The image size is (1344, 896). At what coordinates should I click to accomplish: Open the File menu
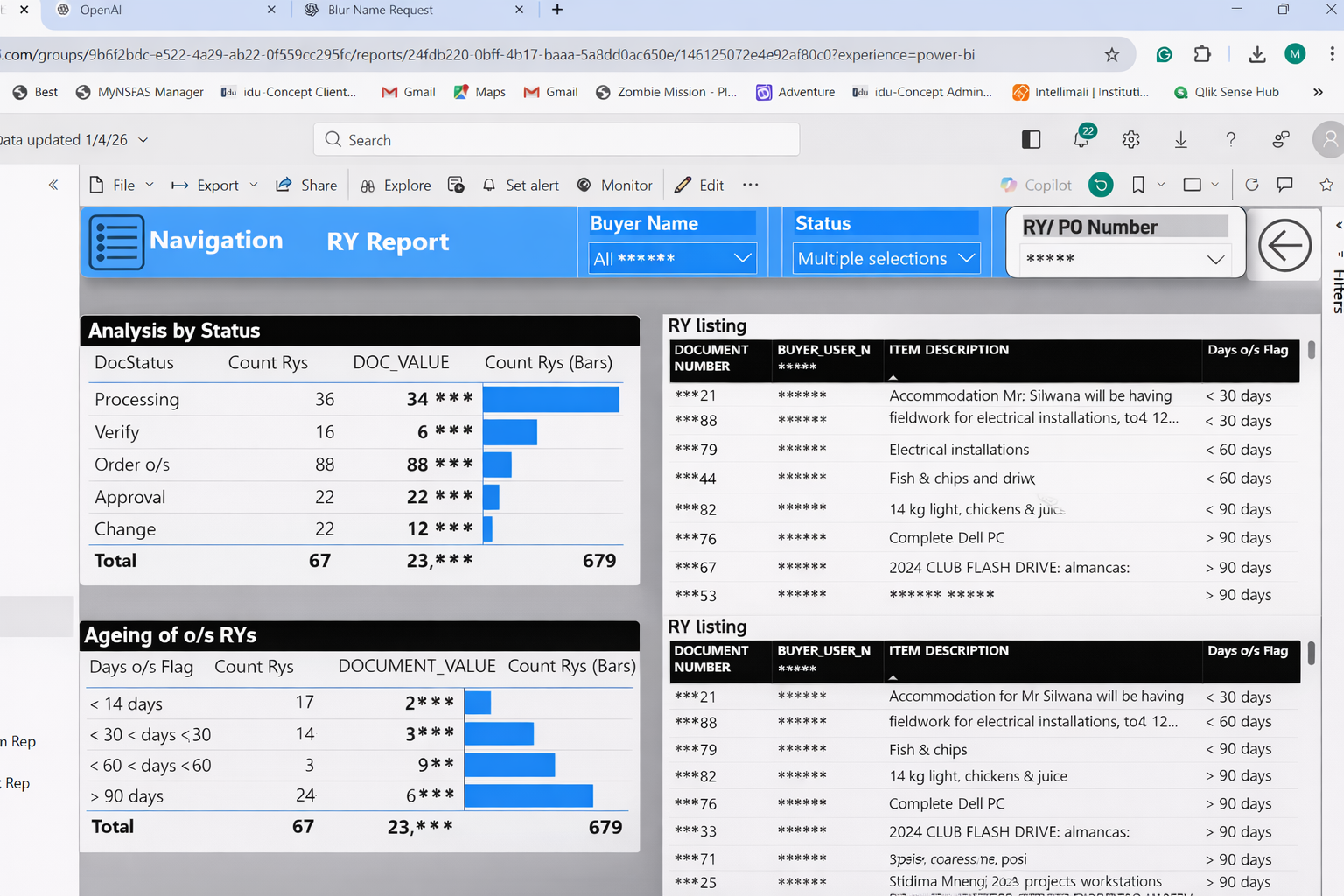click(x=121, y=185)
